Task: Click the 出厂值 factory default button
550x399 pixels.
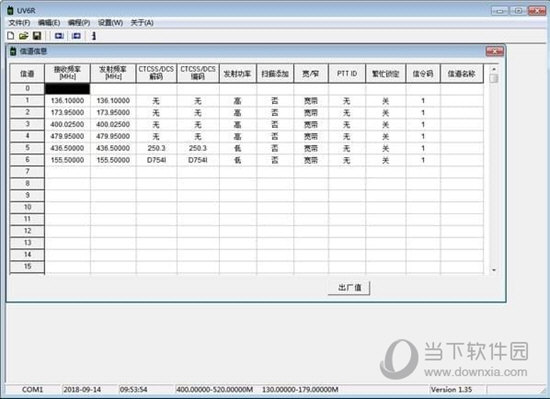Action: pos(349,288)
